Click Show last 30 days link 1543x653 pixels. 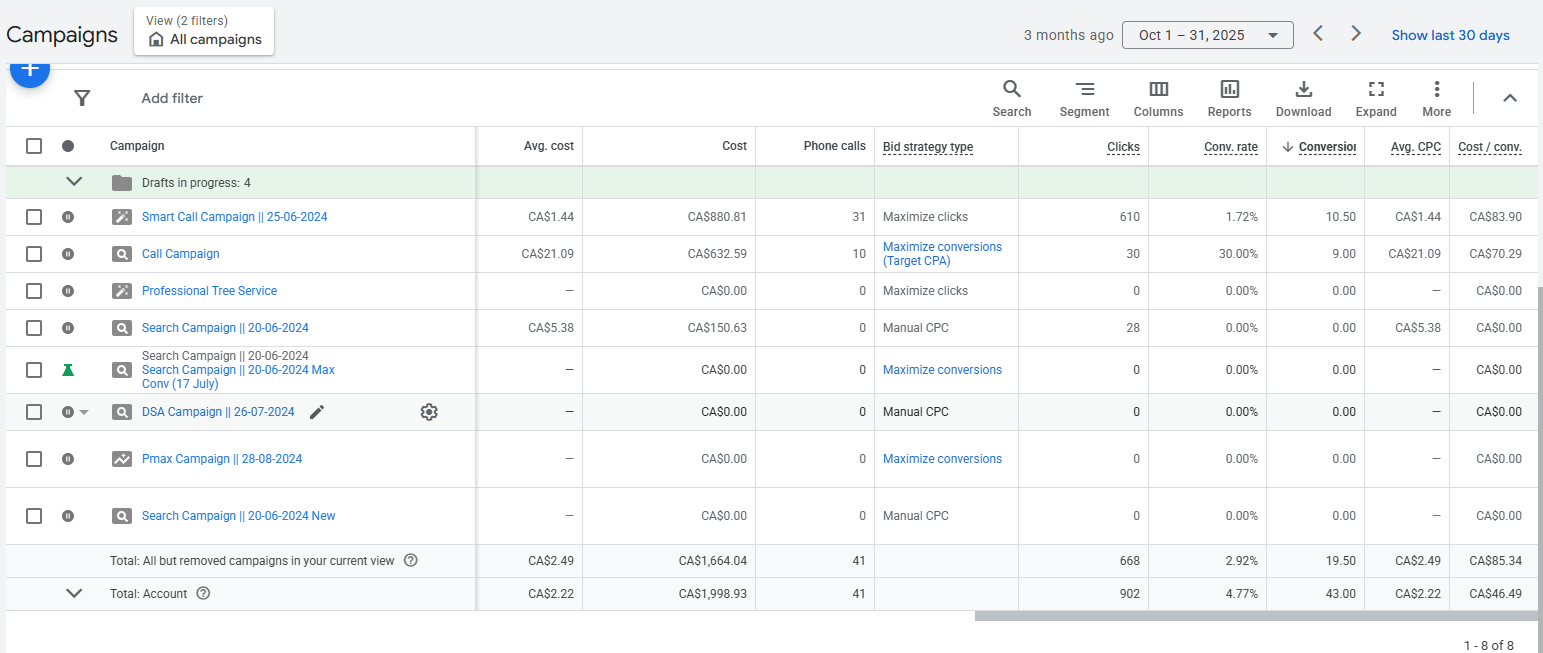point(1450,35)
